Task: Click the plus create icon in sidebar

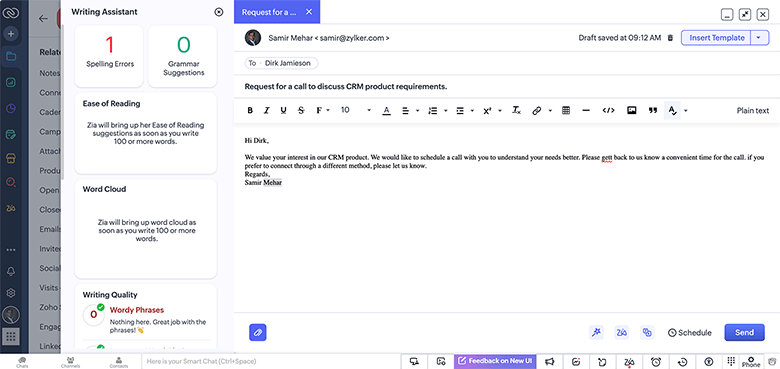Action: [11, 34]
